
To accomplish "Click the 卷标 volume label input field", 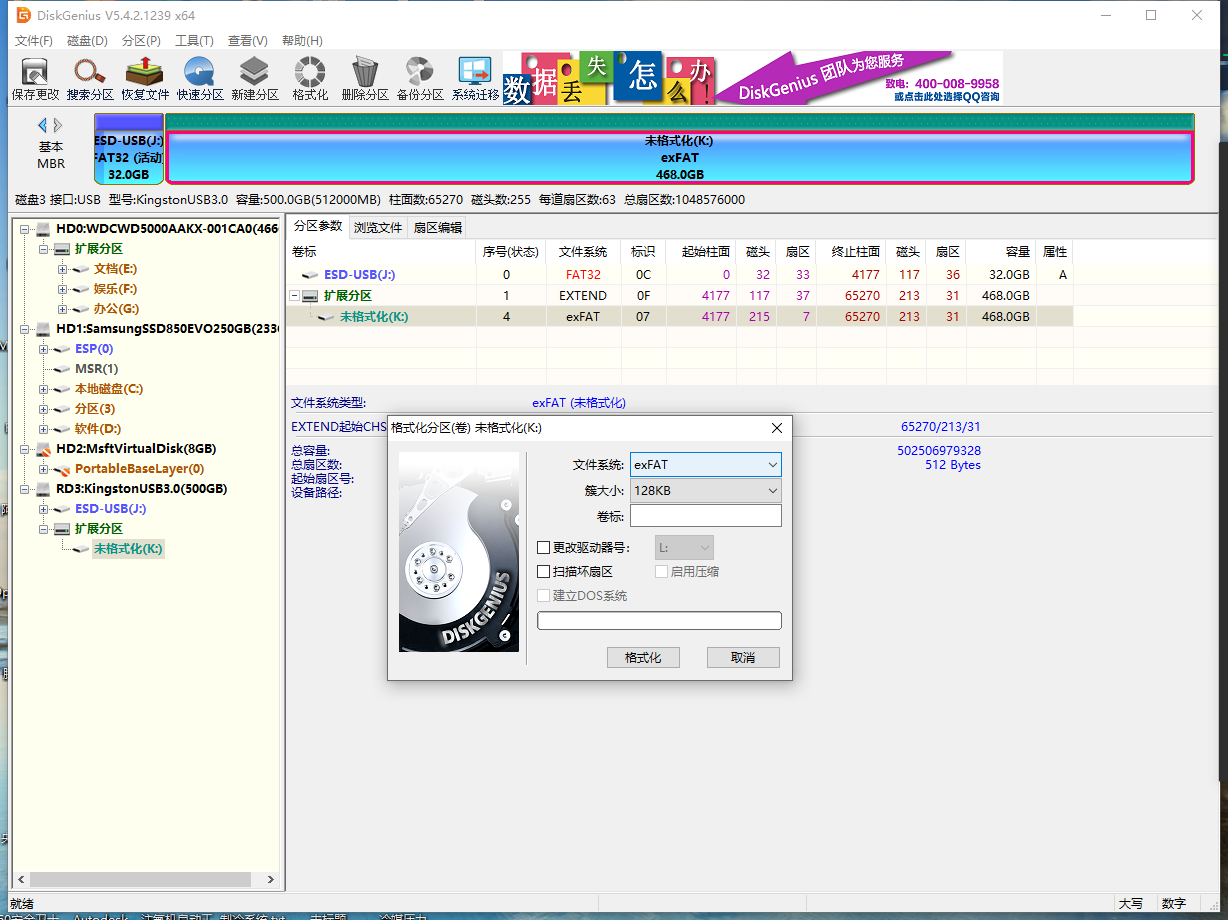I will click(705, 516).
